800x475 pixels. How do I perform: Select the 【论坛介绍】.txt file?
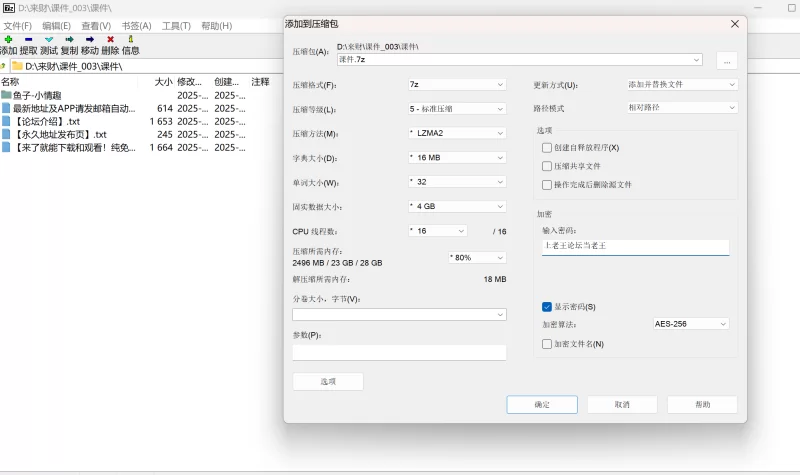point(46,121)
